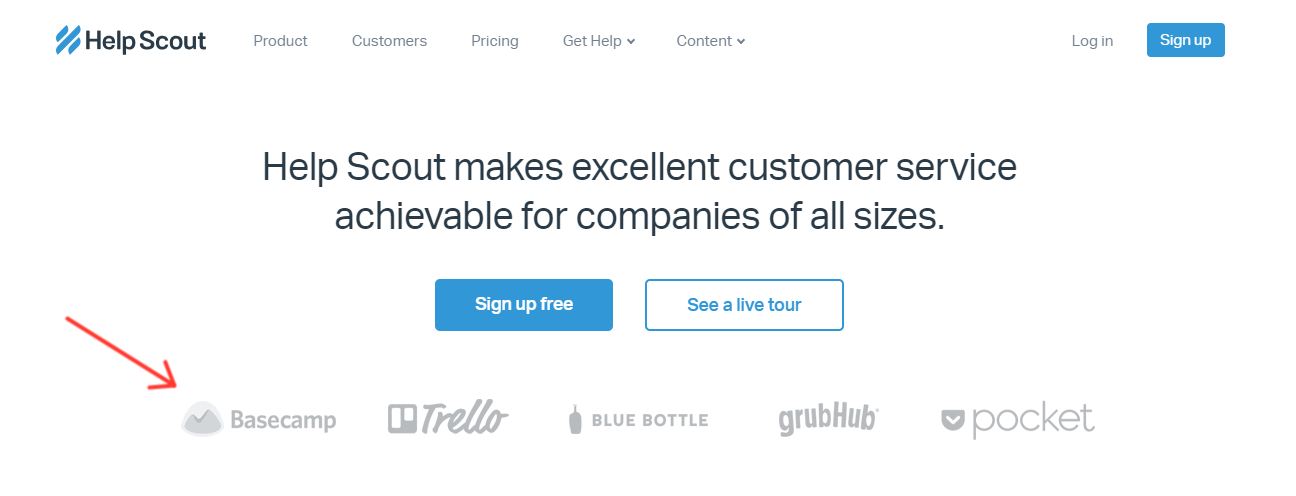Expand the Content dropdown menu
The image size is (1296, 496).
[x=711, y=41]
